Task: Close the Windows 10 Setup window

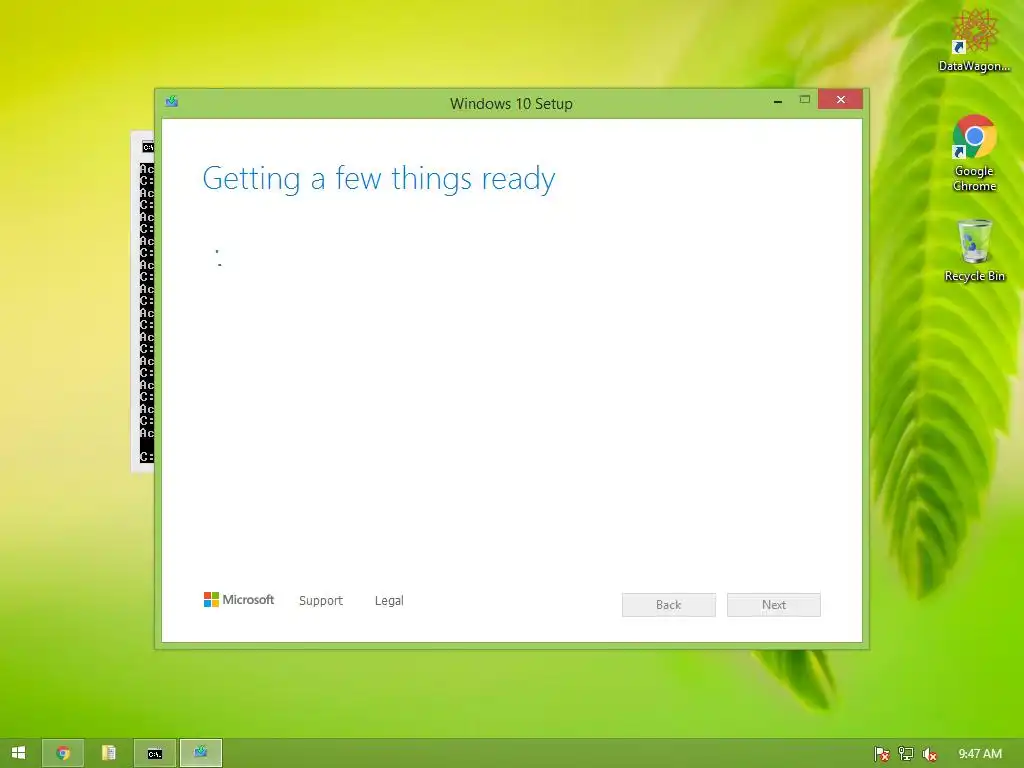Action: (x=840, y=99)
